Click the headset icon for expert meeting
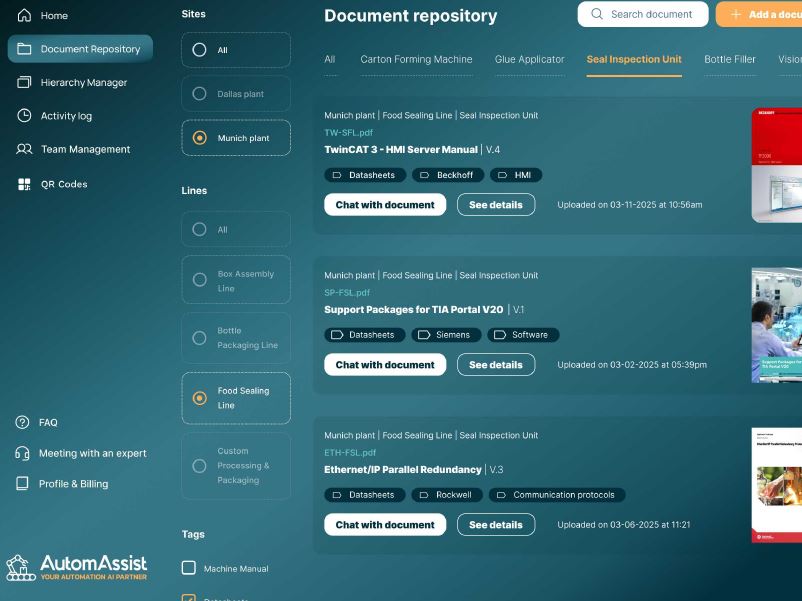Image resolution: width=802 pixels, height=601 pixels. click(x=22, y=453)
